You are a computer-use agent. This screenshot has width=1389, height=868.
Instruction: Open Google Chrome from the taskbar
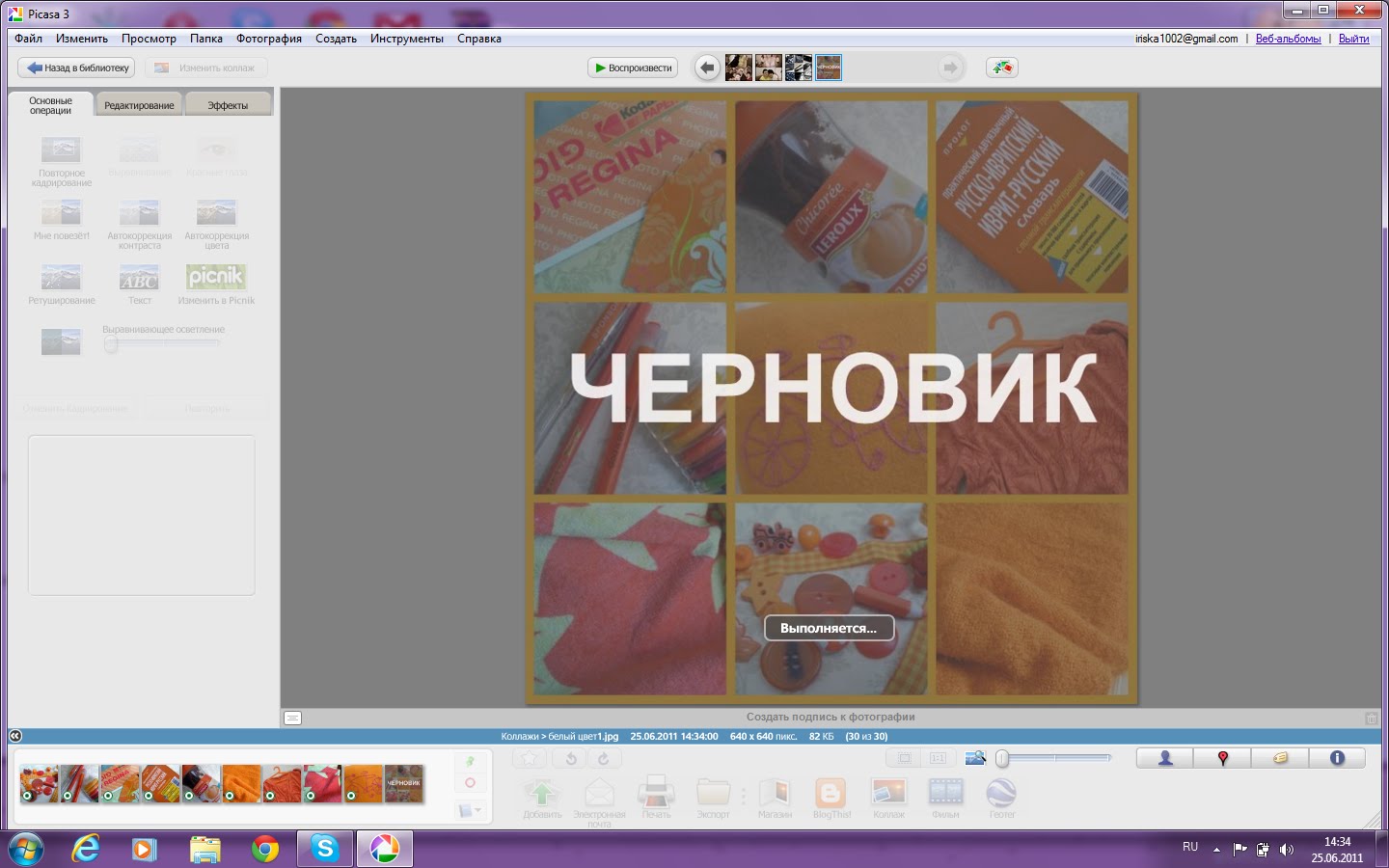(x=264, y=849)
